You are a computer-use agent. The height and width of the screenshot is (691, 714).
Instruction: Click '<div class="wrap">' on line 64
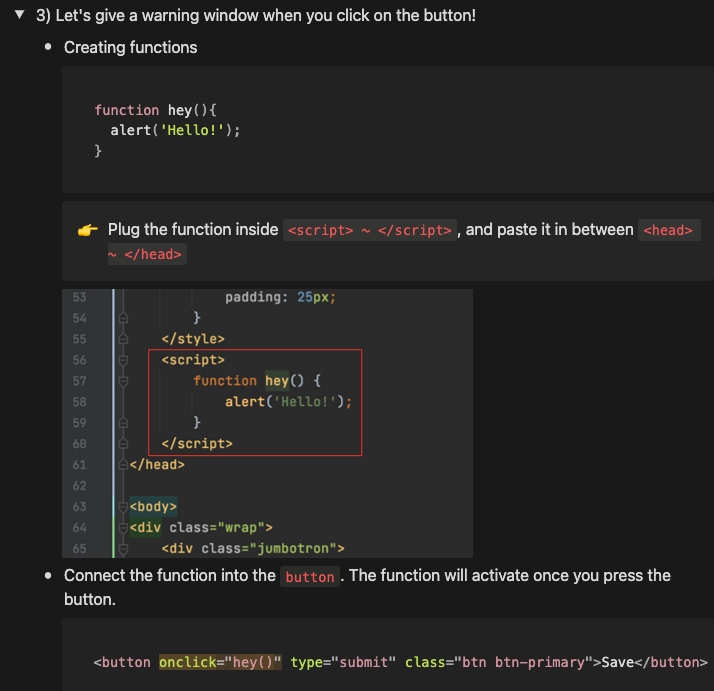point(201,527)
